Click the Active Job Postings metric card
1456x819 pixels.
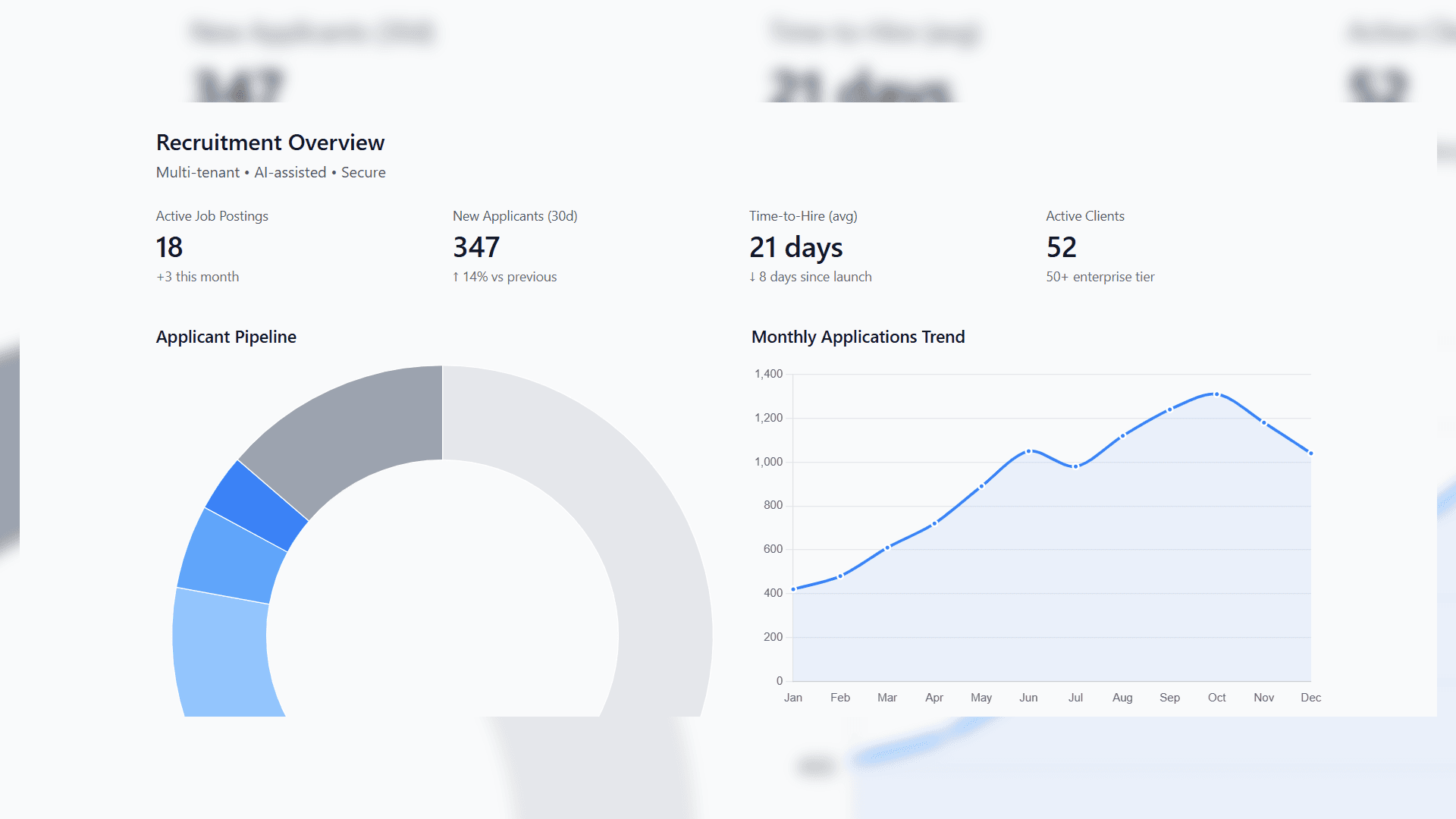pos(212,246)
